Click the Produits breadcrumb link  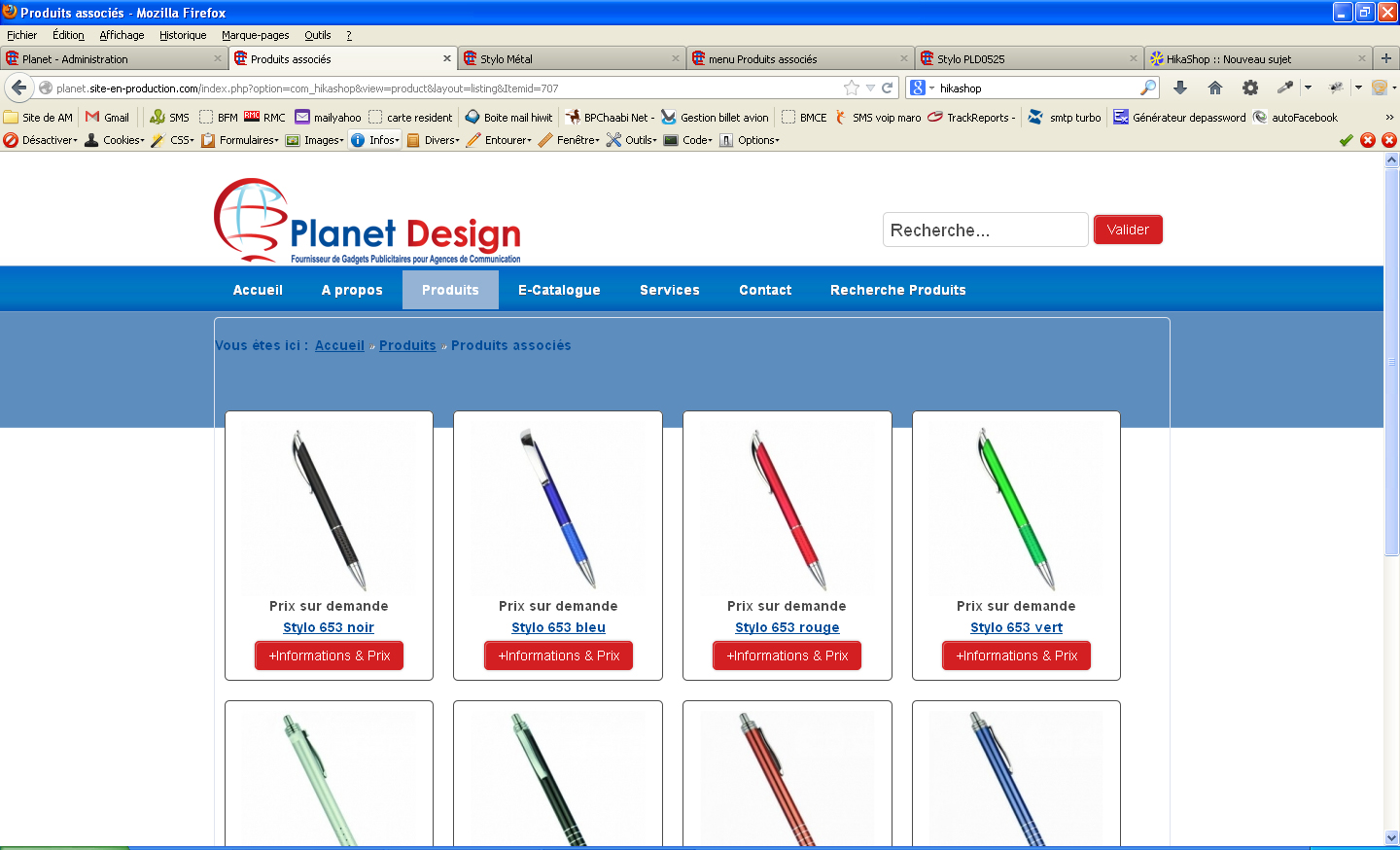407,345
